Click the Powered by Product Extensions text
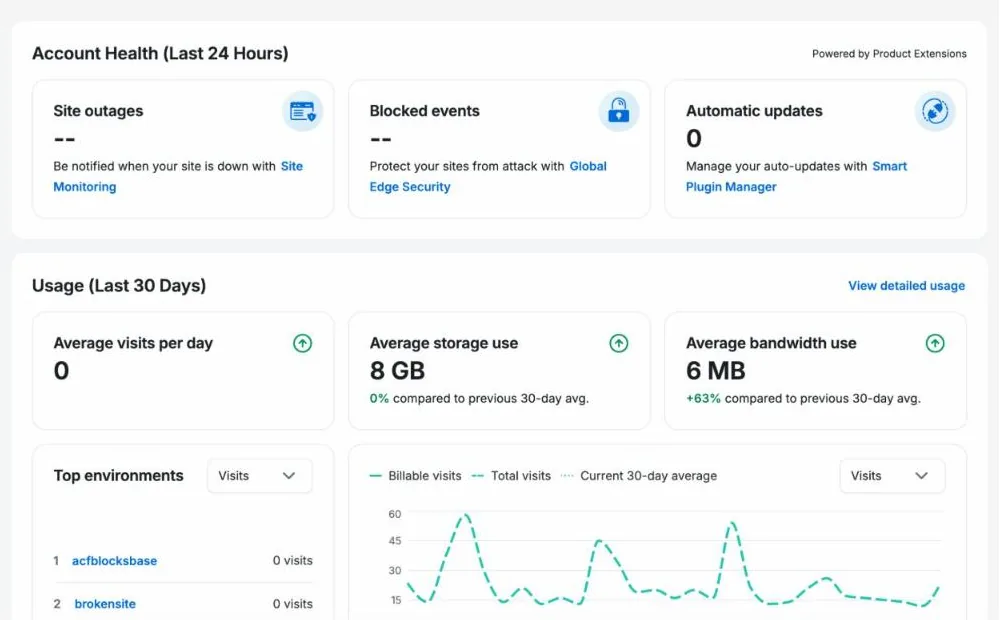This screenshot has width=1000, height=620. tap(889, 54)
